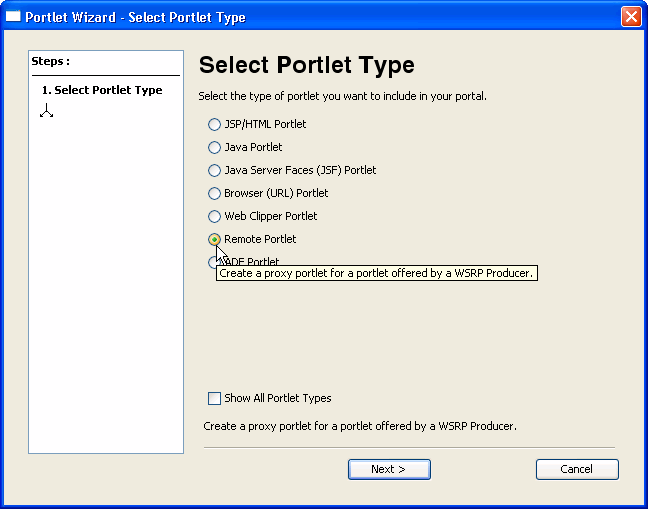Close the Portlet Wizard dialog
This screenshot has height=509, width=648.
click(x=631, y=17)
